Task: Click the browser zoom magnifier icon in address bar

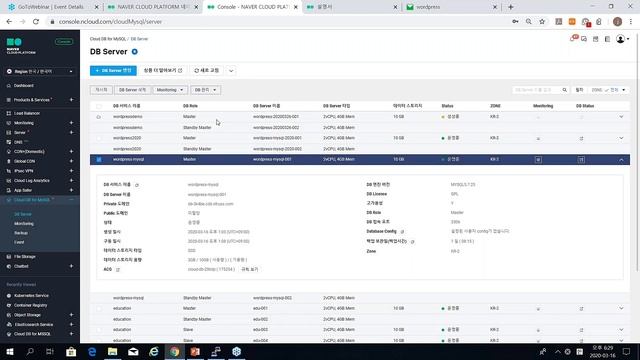Action: 529,22
